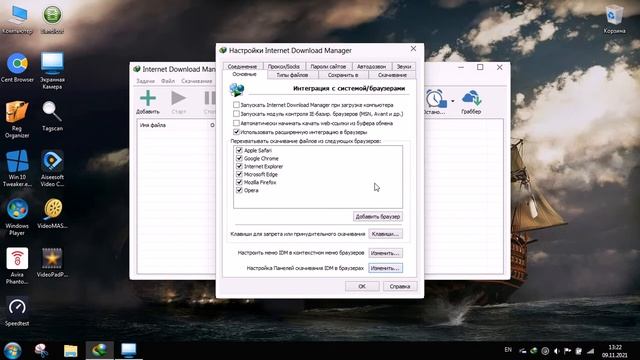This screenshot has height=360, width=640.
Task: Click the IDM green tray icon
Action: click(533, 351)
